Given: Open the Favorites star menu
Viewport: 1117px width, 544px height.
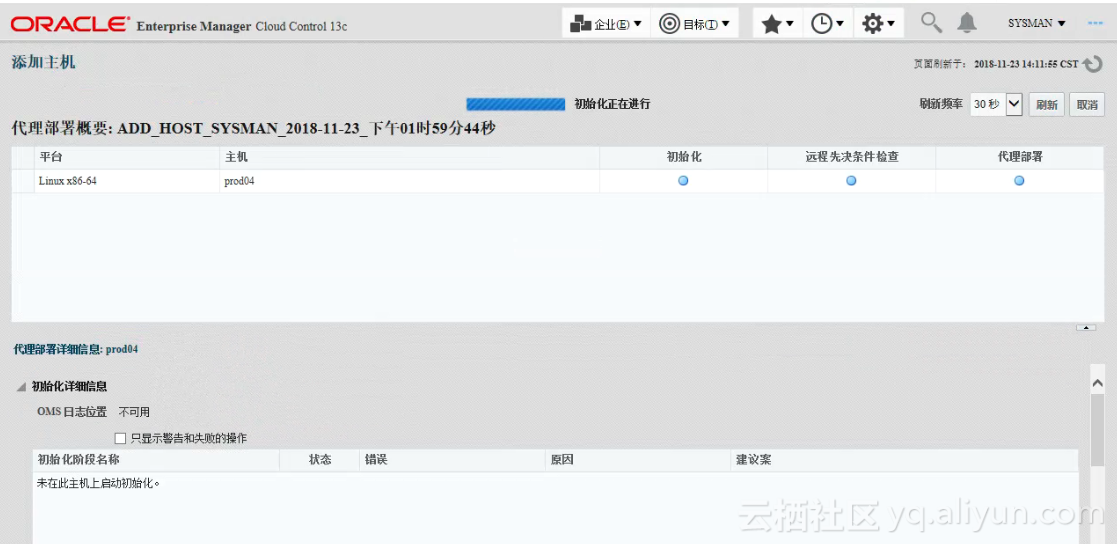Looking at the screenshot, I should coord(777,24).
